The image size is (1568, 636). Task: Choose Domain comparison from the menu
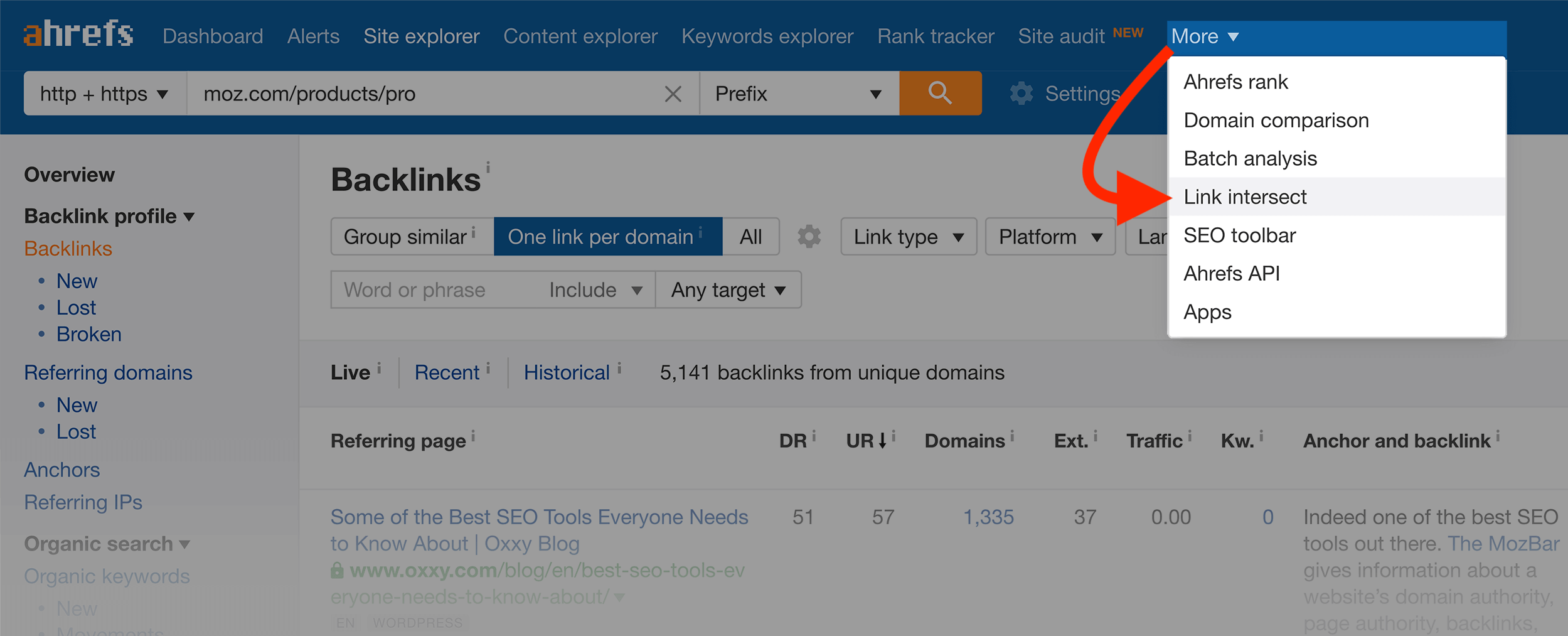point(1336,121)
